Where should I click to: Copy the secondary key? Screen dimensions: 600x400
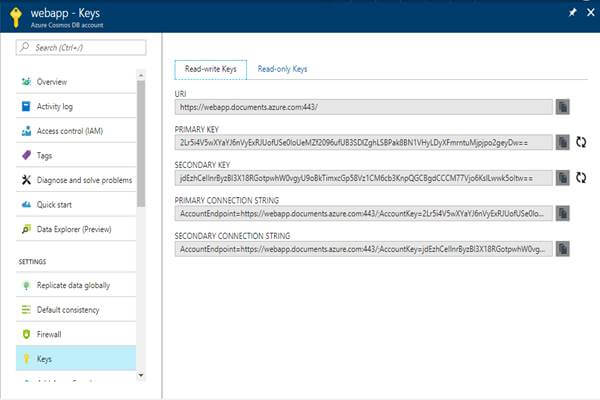(562, 178)
